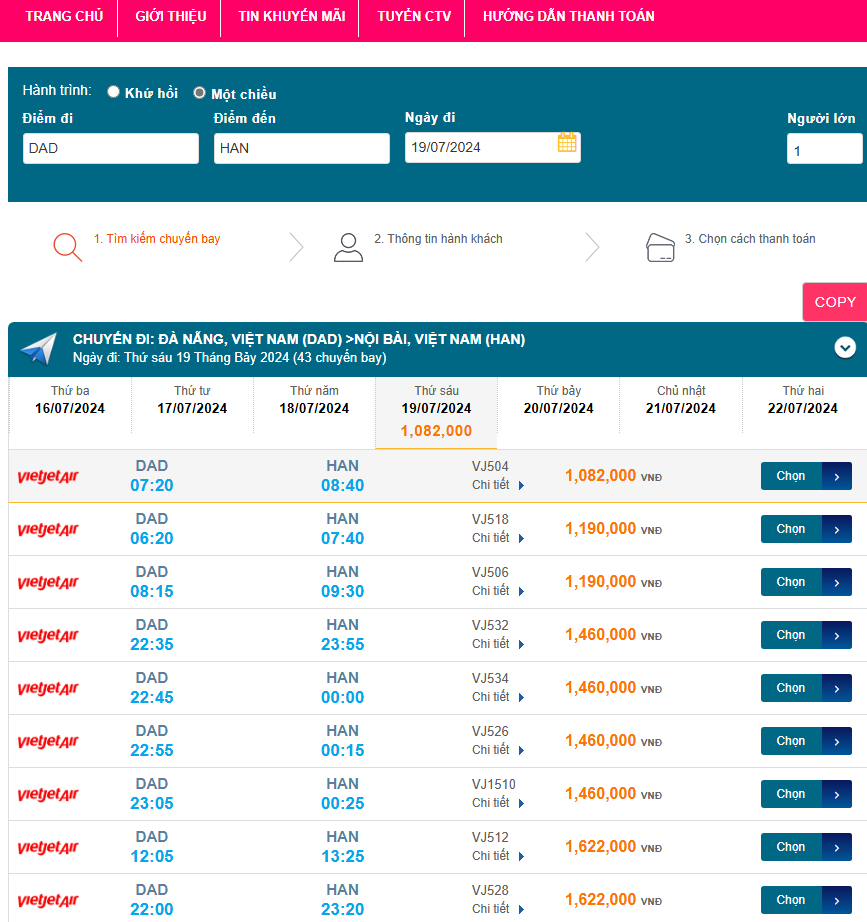This screenshot has width=867, height=922.
Task: Open Hướng Dẫn Thanh Toán menu item
Action: [568, 16]
